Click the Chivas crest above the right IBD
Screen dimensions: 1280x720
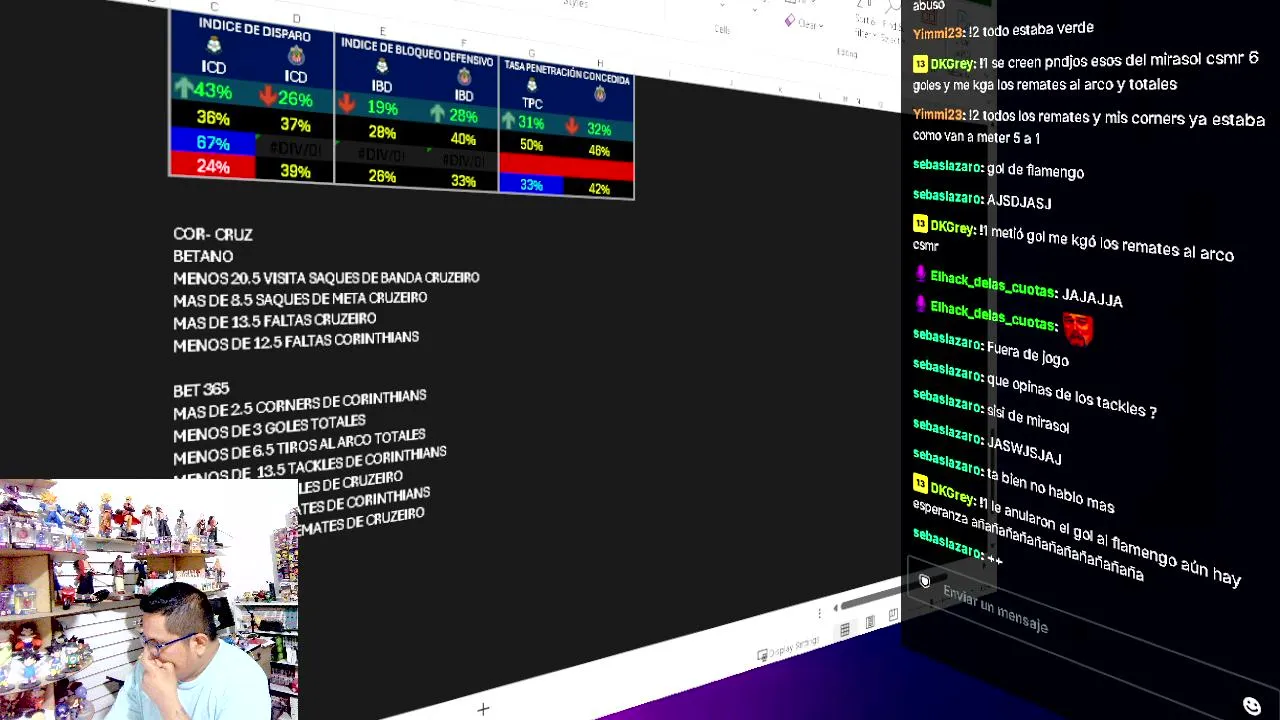pyautogui.click(x=464, y=76)
